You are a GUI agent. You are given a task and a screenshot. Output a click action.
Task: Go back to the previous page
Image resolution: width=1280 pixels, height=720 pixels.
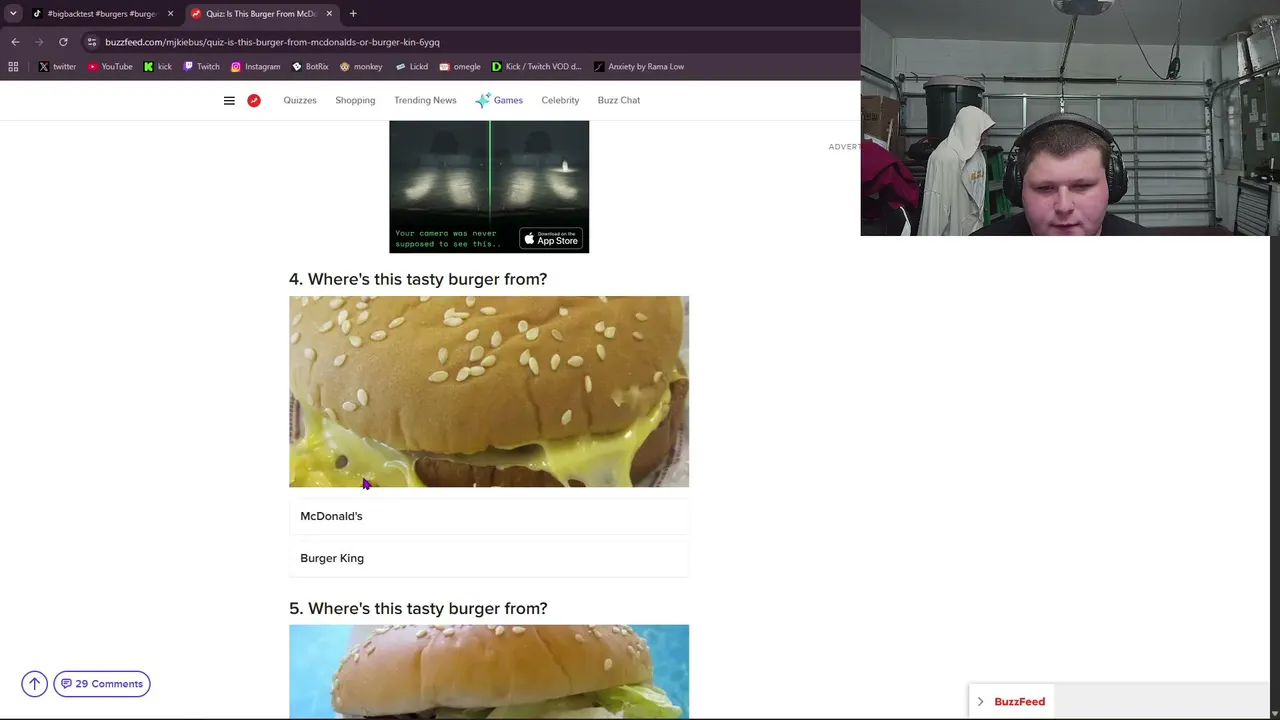tap(15, 42)
